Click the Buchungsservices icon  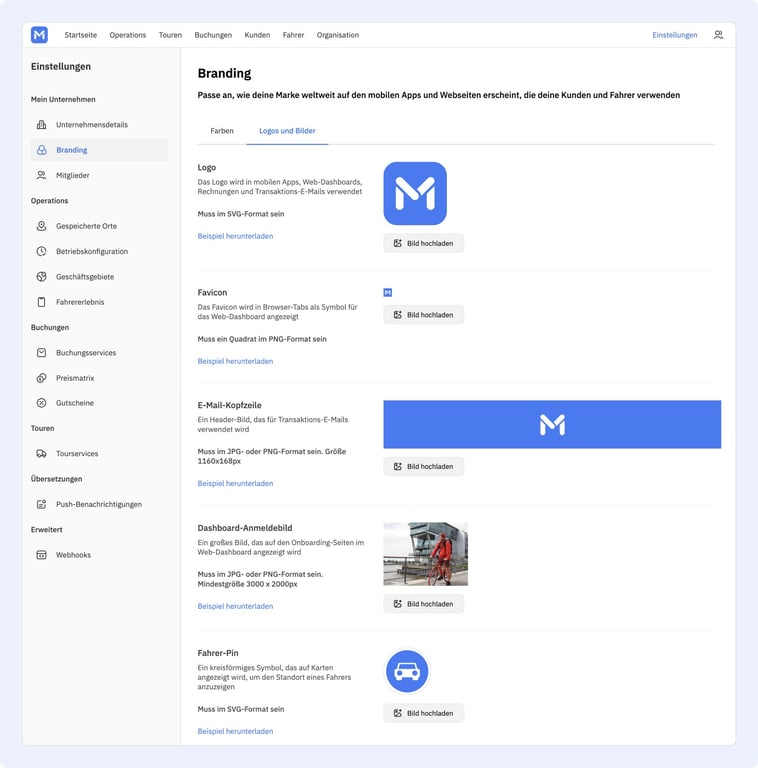pos(42,353)
